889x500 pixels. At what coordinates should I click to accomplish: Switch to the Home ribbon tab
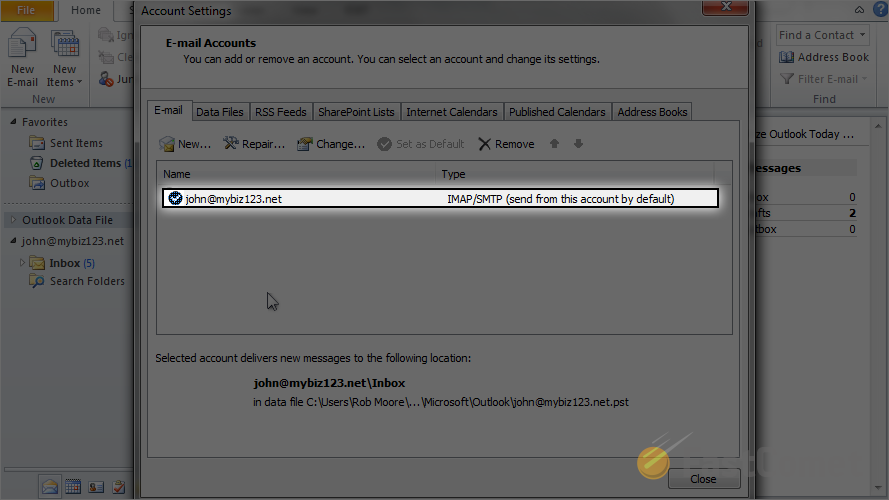click(x=86, y=10)
